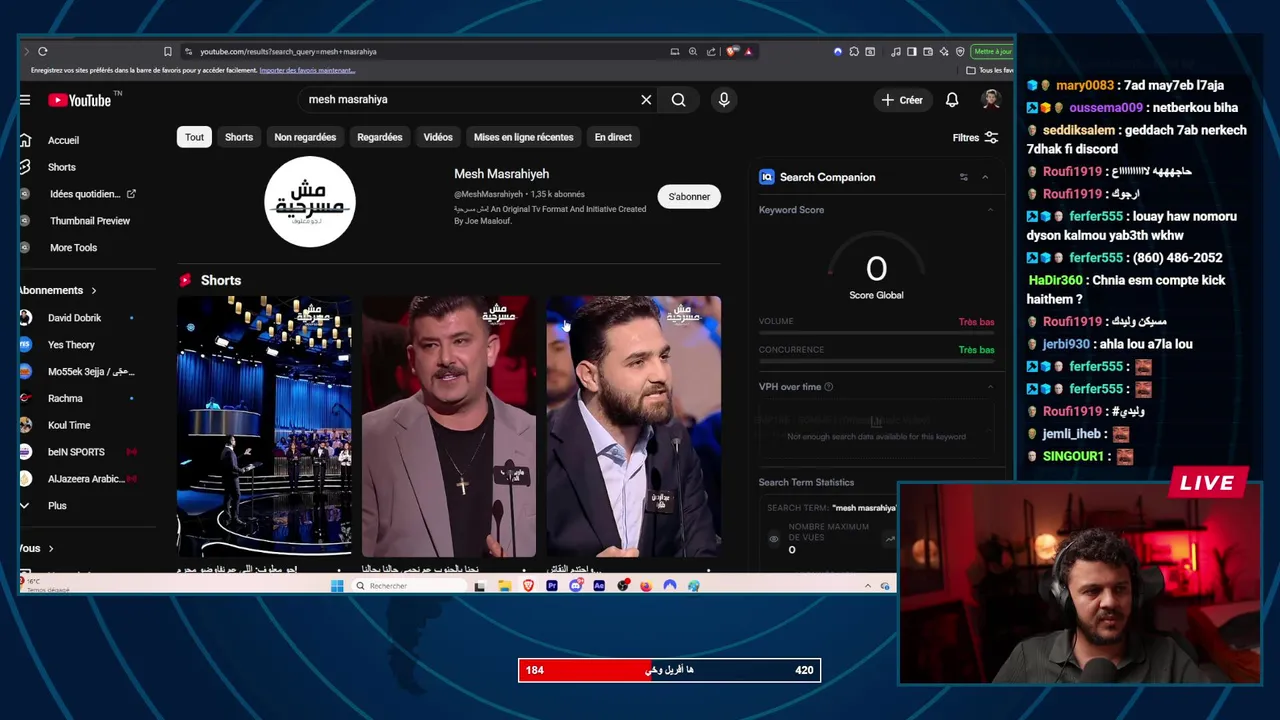Click the Brave Shields lion icon
This screenshot has width=1280, height=720.
733,51
